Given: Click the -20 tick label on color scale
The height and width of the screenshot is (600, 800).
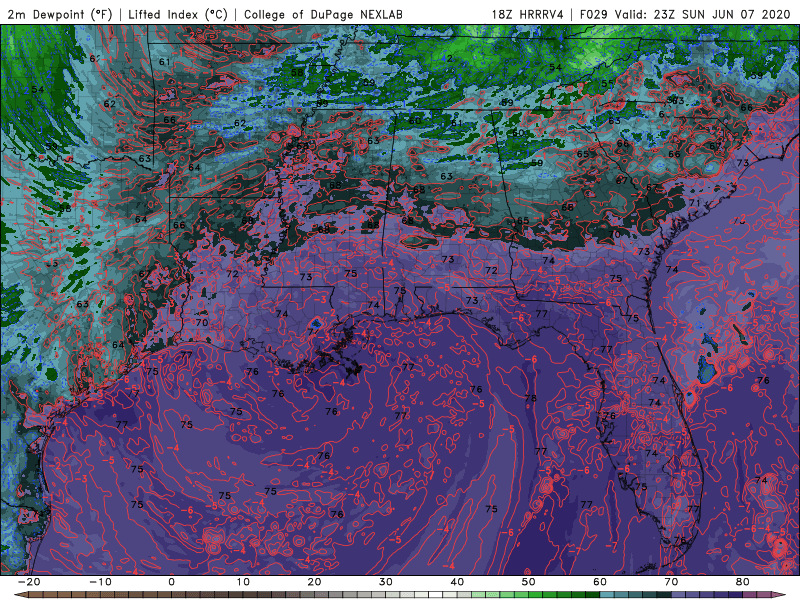Looking at the screenshot, I should 28,582.
